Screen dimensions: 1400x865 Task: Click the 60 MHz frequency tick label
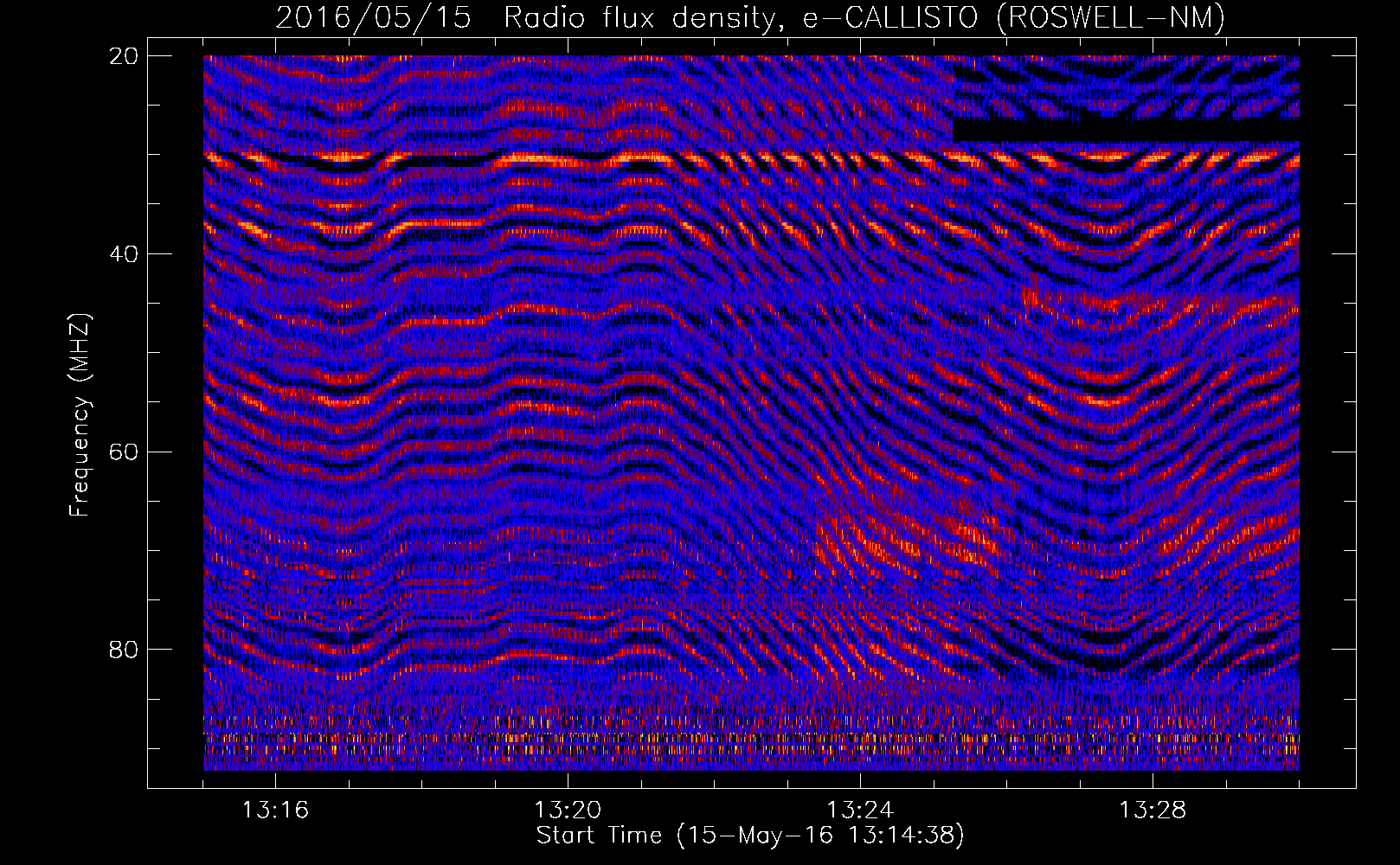pos(125,452)
